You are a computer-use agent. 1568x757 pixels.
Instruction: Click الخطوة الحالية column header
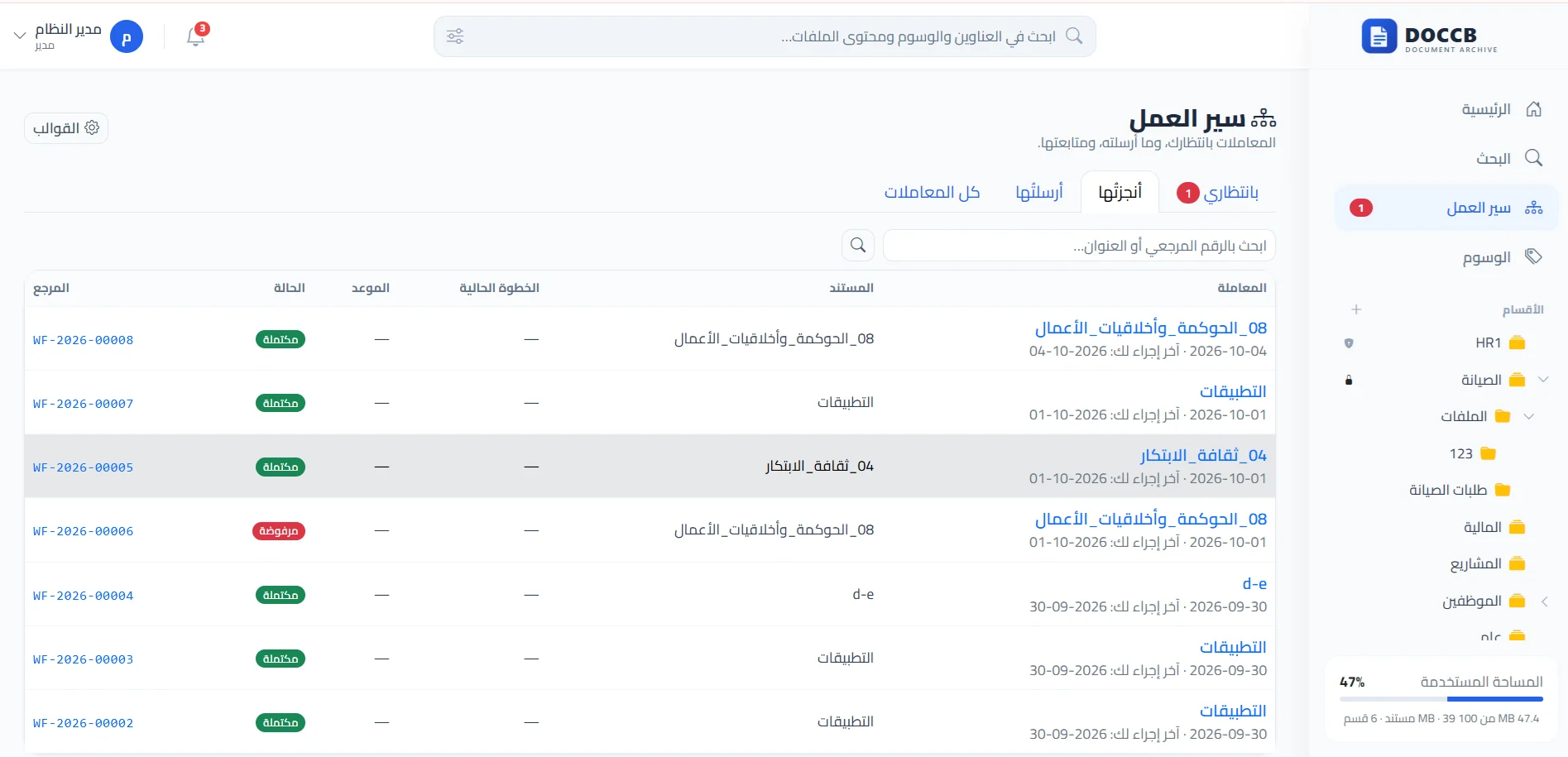pyautogui.click(x=499, y=288)
